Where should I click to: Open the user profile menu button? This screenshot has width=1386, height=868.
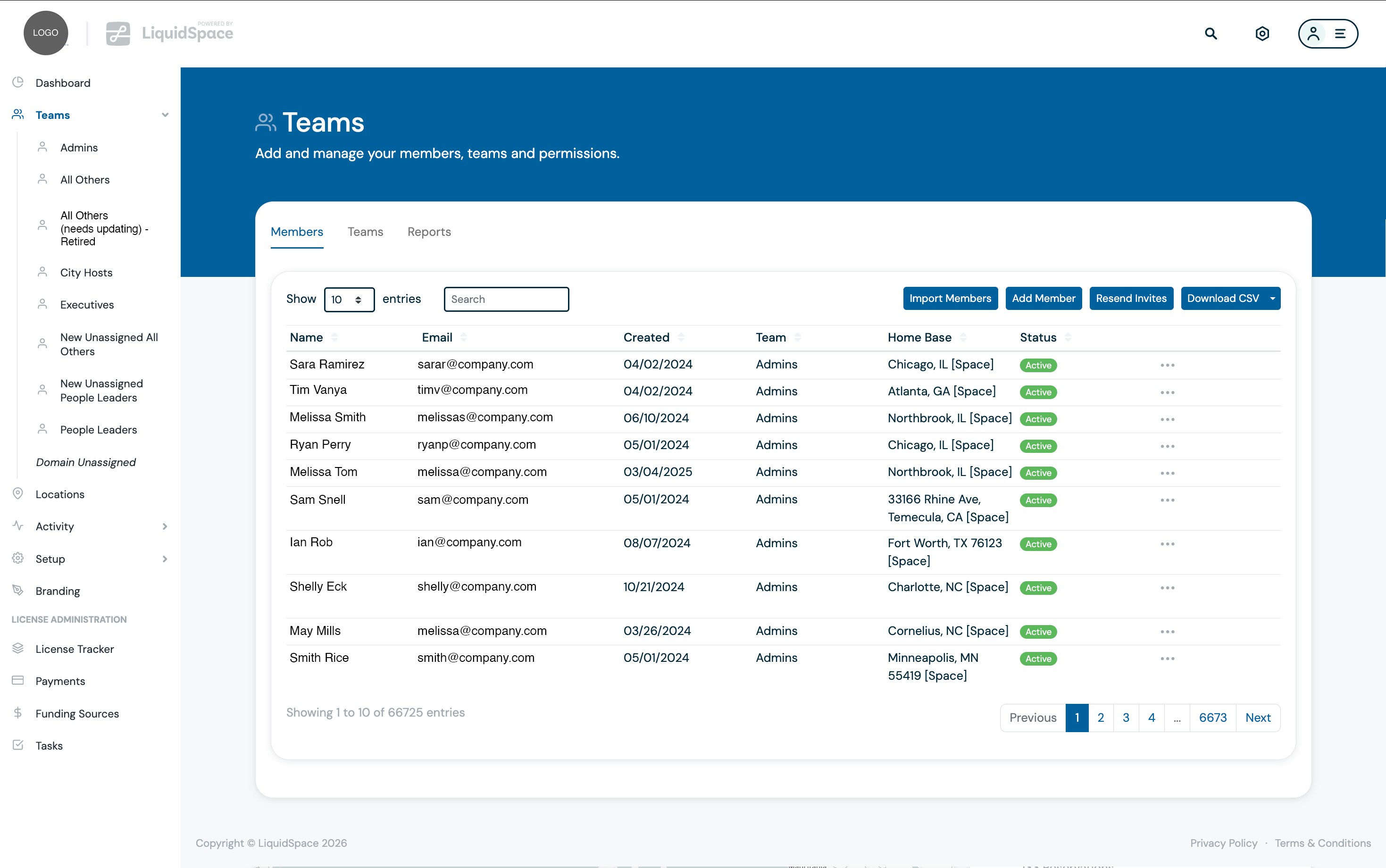pos(1328,33)
